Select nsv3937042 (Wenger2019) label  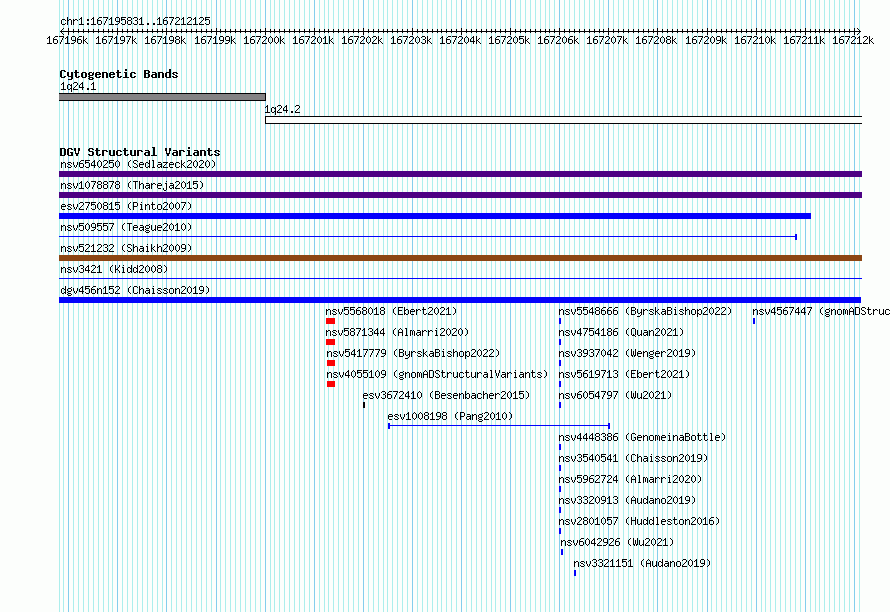tap(627, 353)
